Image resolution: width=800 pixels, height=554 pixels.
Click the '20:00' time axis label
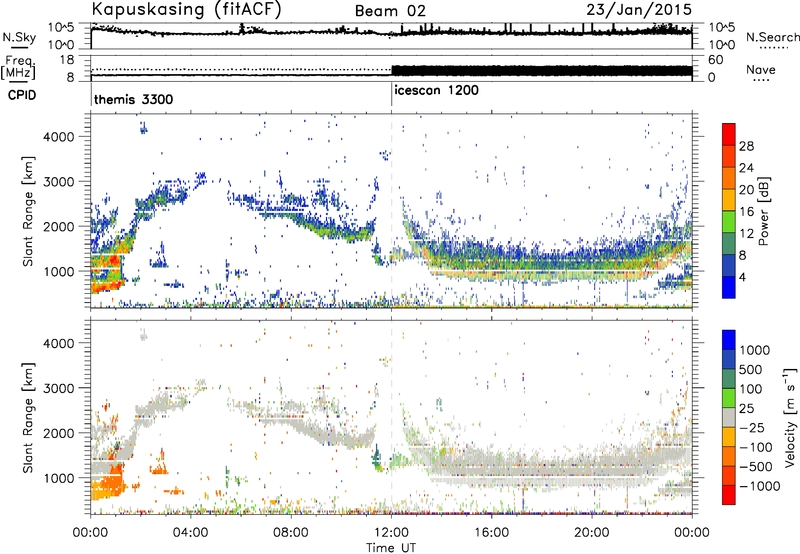coord(592,533)
